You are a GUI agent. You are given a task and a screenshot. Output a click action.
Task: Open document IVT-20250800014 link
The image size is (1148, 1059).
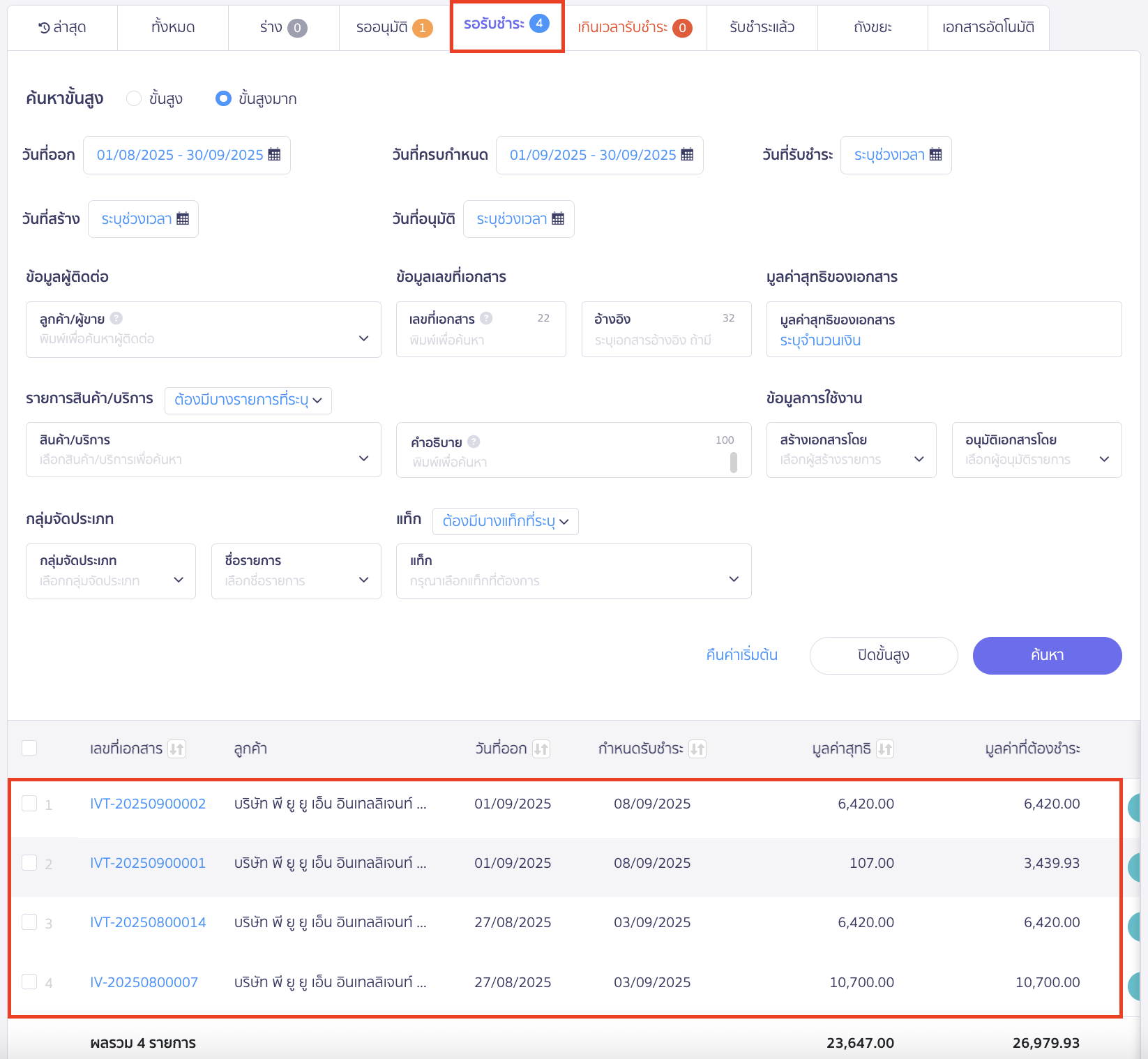coord(148,922)
